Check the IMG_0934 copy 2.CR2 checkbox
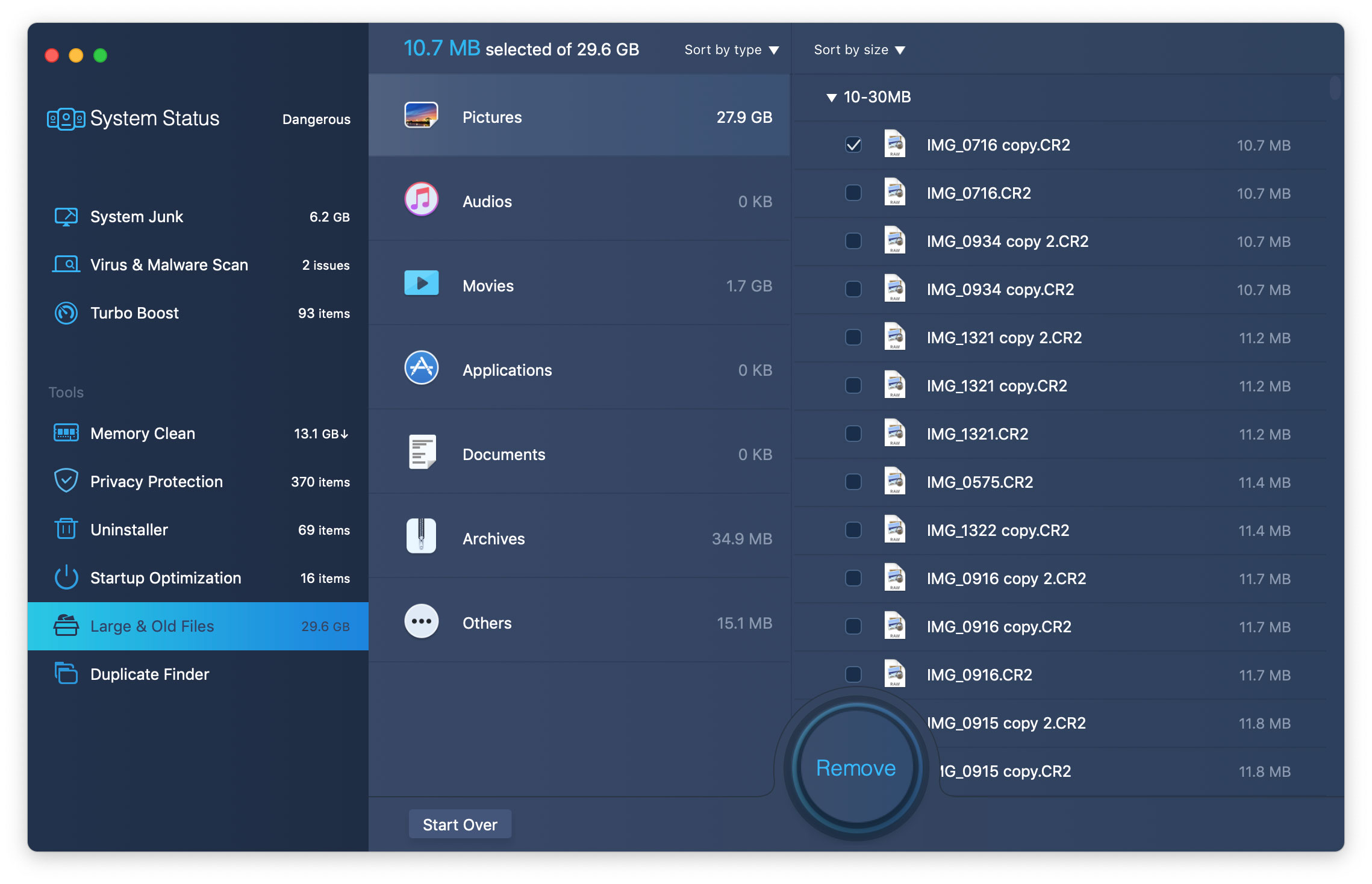Image resolution: width=1372 pixels, height=884 pixels. (853, 241)
